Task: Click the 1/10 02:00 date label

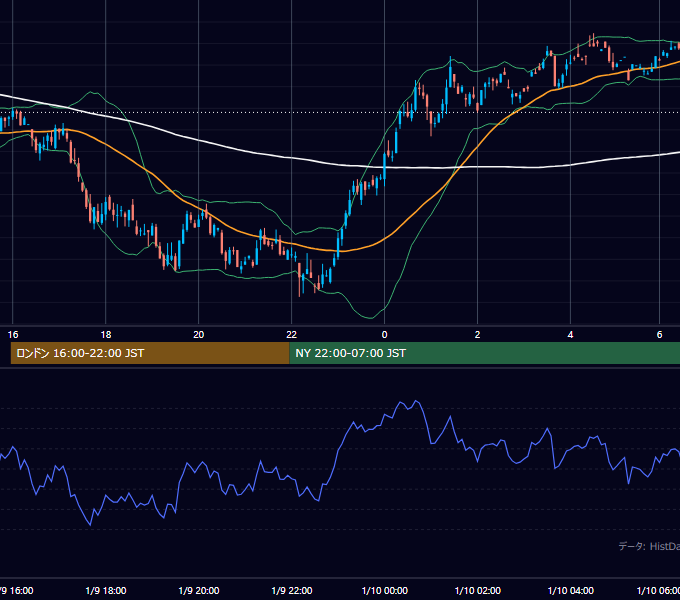Action: pos(477,590)
